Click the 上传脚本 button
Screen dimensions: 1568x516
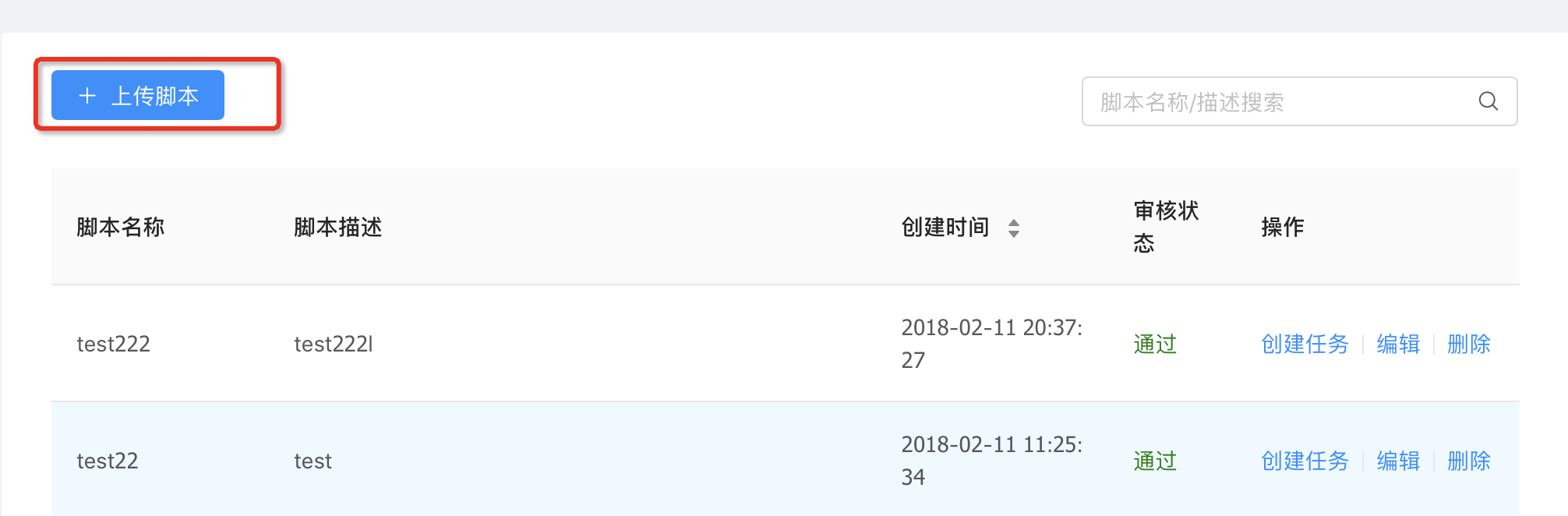pyautogui.click(x=136, y=95)
